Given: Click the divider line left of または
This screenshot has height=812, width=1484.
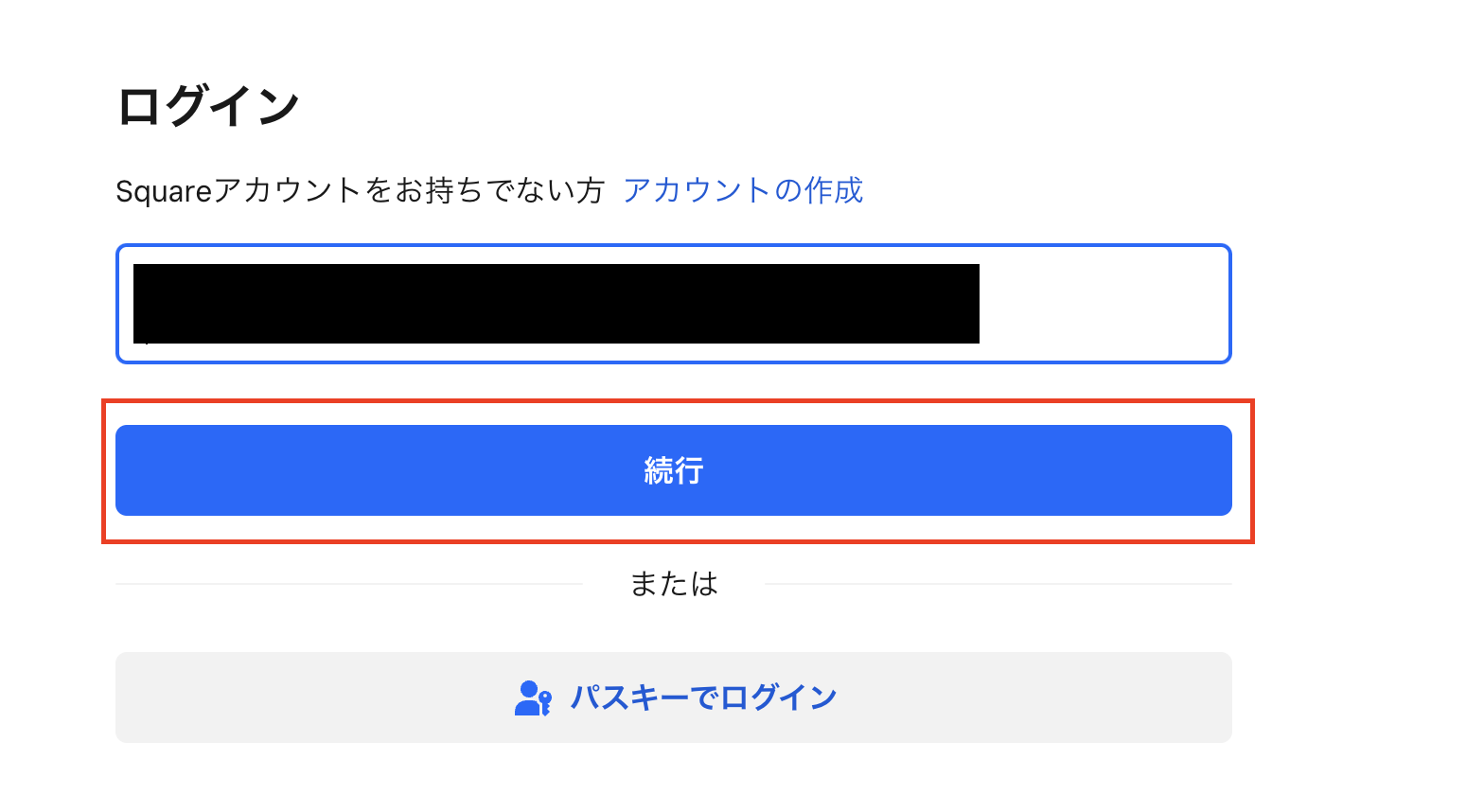Looking at the screenshot, I should 349,584.
